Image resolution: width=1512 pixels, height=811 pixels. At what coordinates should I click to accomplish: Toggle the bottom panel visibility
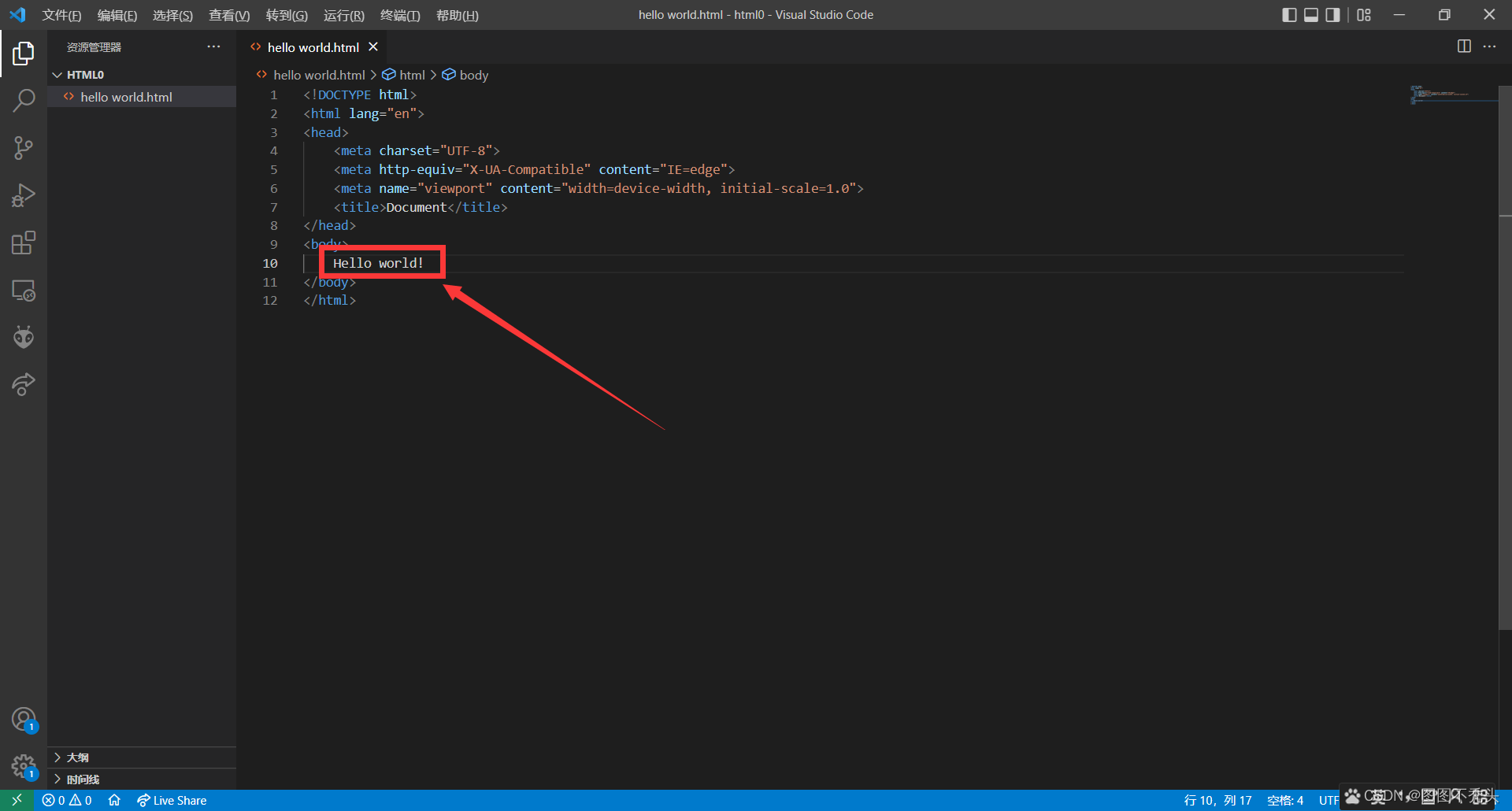point(1311,15)
